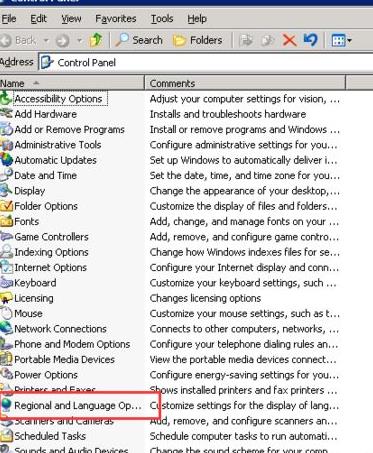Open the Views dropdown button
Screen dimensions: 373x453
(341, 41)
